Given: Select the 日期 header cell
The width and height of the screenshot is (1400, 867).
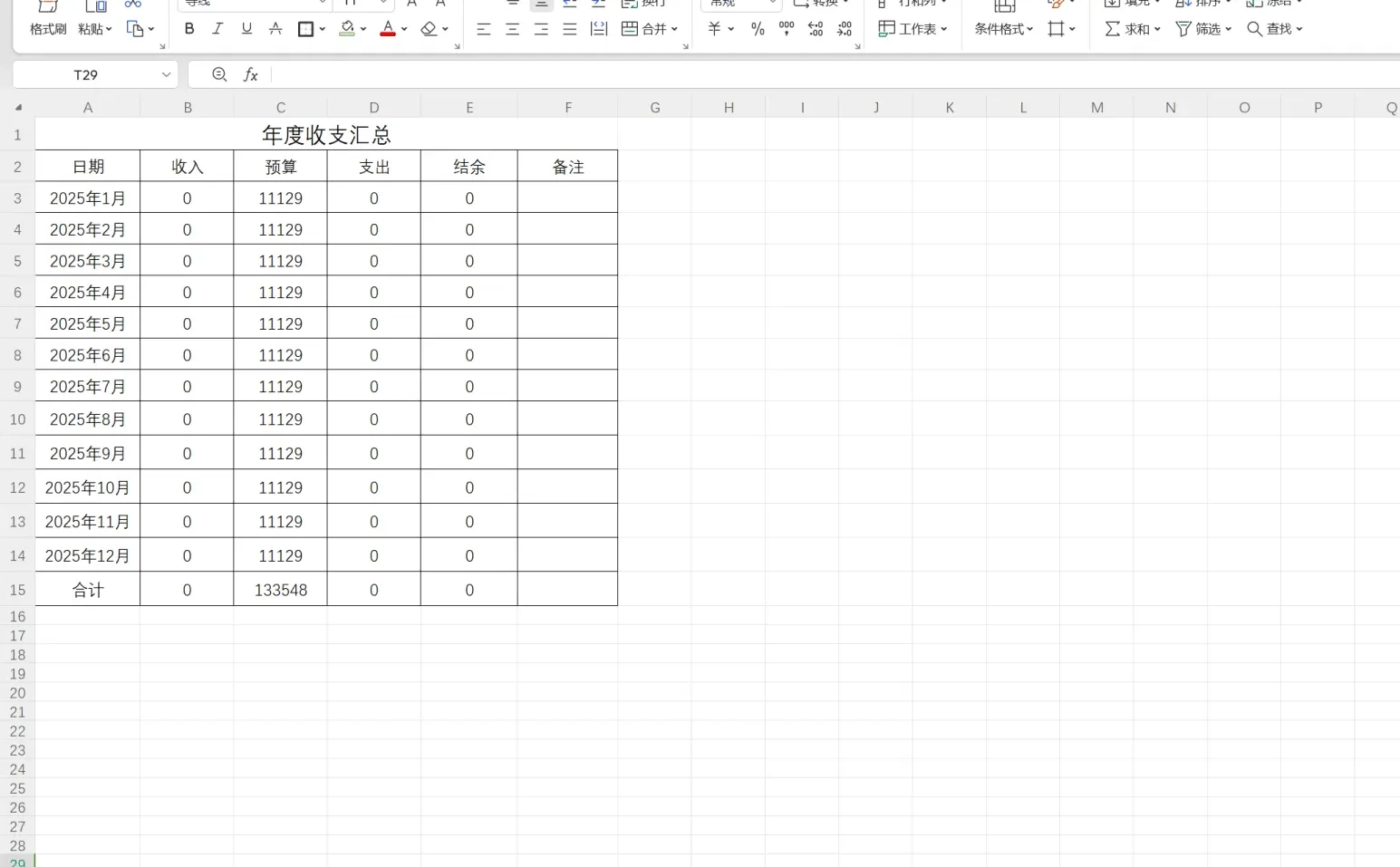Looking at the screenshot, I should click(x=88, y=167).
